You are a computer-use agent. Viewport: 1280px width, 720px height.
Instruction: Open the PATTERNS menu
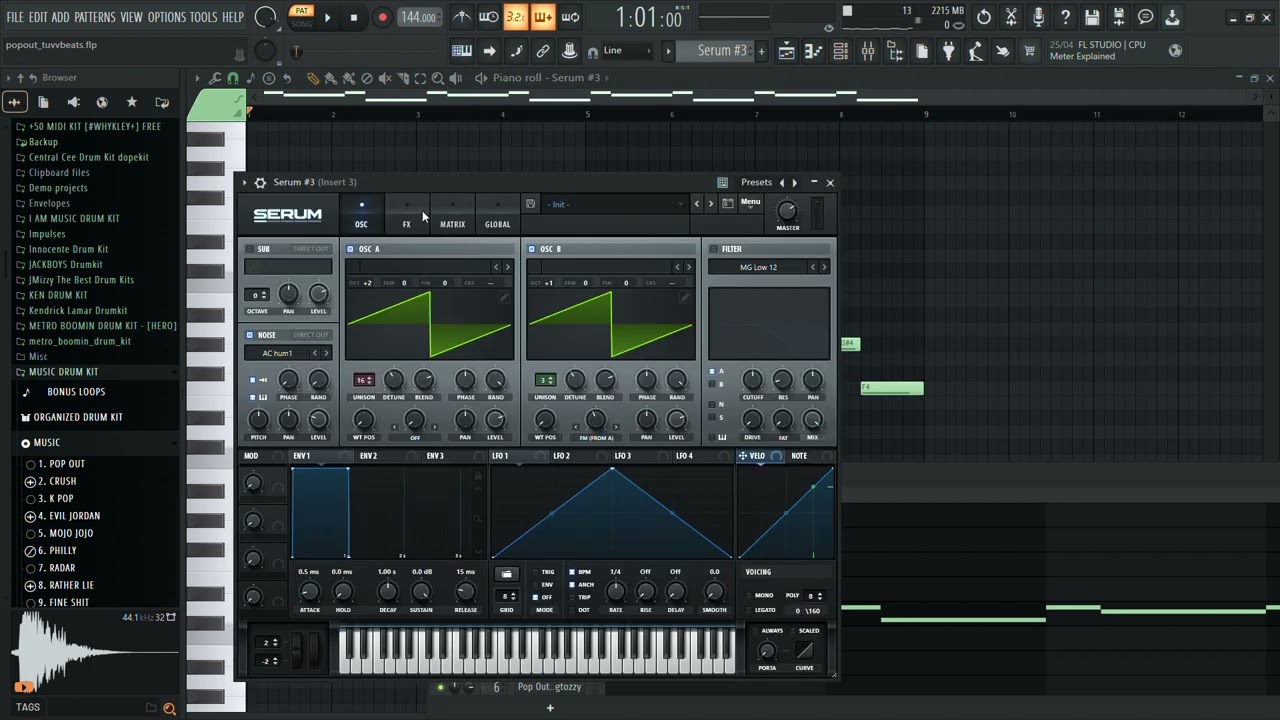[94, 17]
